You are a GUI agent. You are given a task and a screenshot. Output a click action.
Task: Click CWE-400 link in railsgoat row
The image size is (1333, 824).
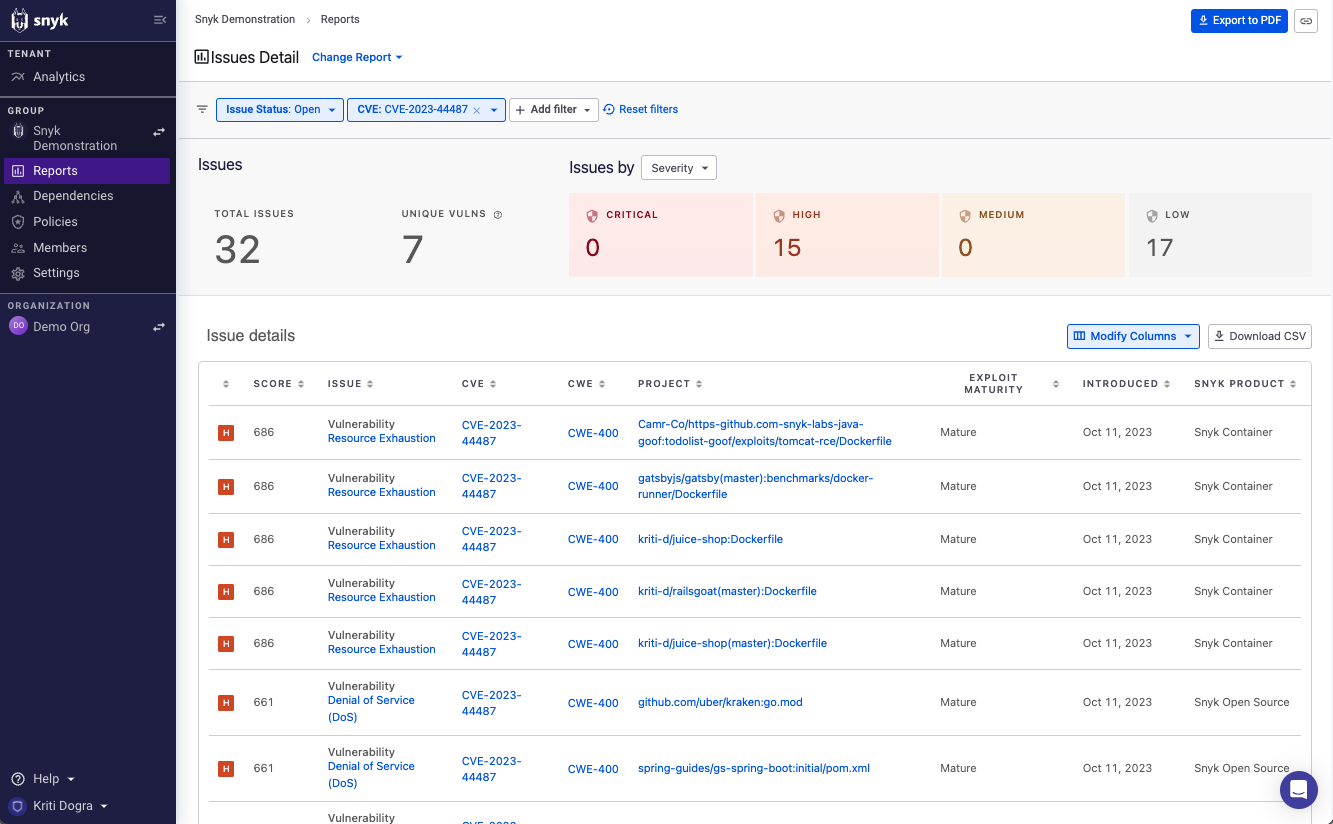pyautogui.click(x=593, y=592)
